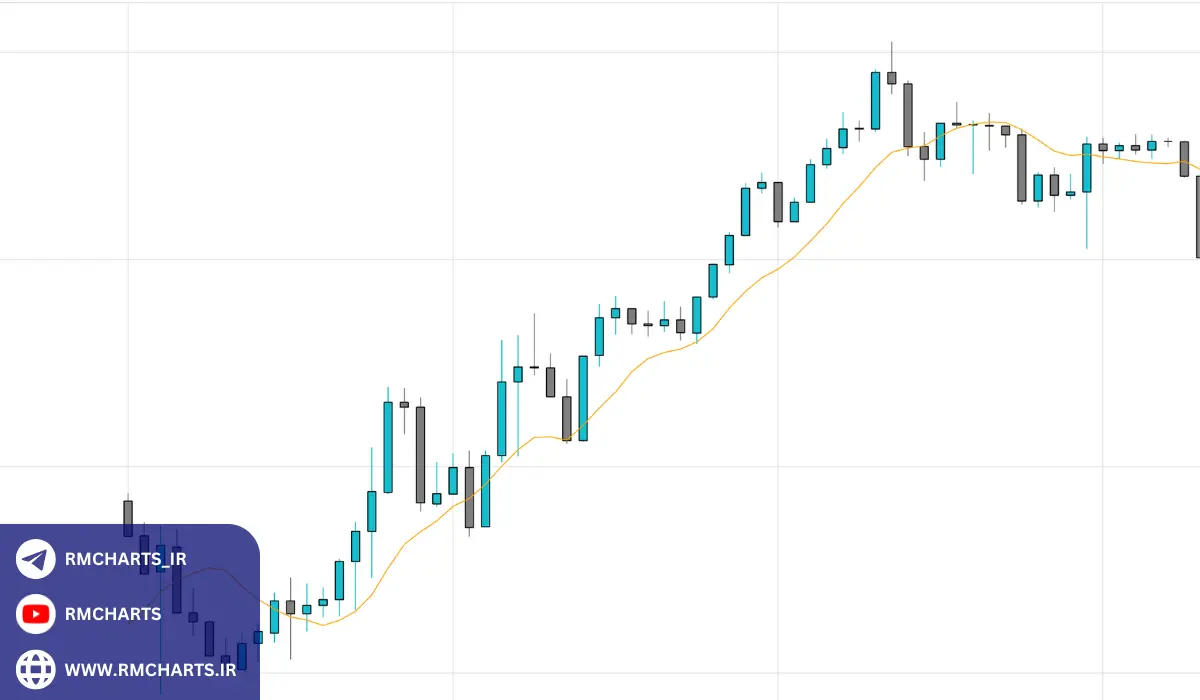This screenshot has height=700, width=1200.
Task: Click the Telegram paper plane icon
Action: (x=35, y=559)
